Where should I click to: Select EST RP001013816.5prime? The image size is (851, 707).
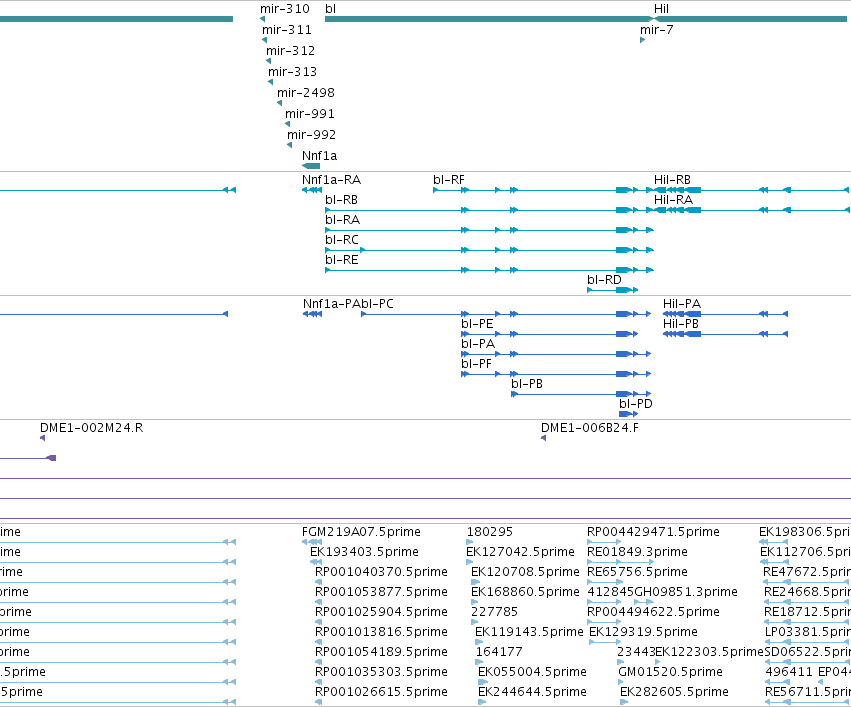tap(381, 632)
